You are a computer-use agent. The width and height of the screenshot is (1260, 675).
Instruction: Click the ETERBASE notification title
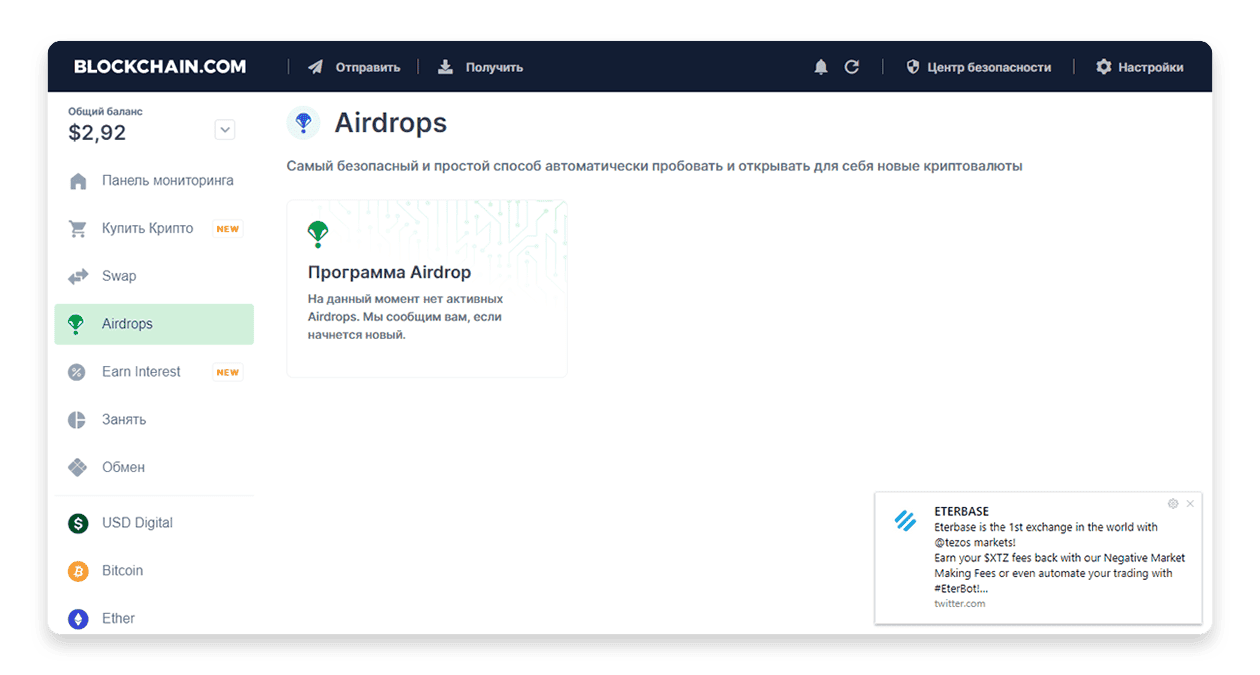click(x=961, y=512)
